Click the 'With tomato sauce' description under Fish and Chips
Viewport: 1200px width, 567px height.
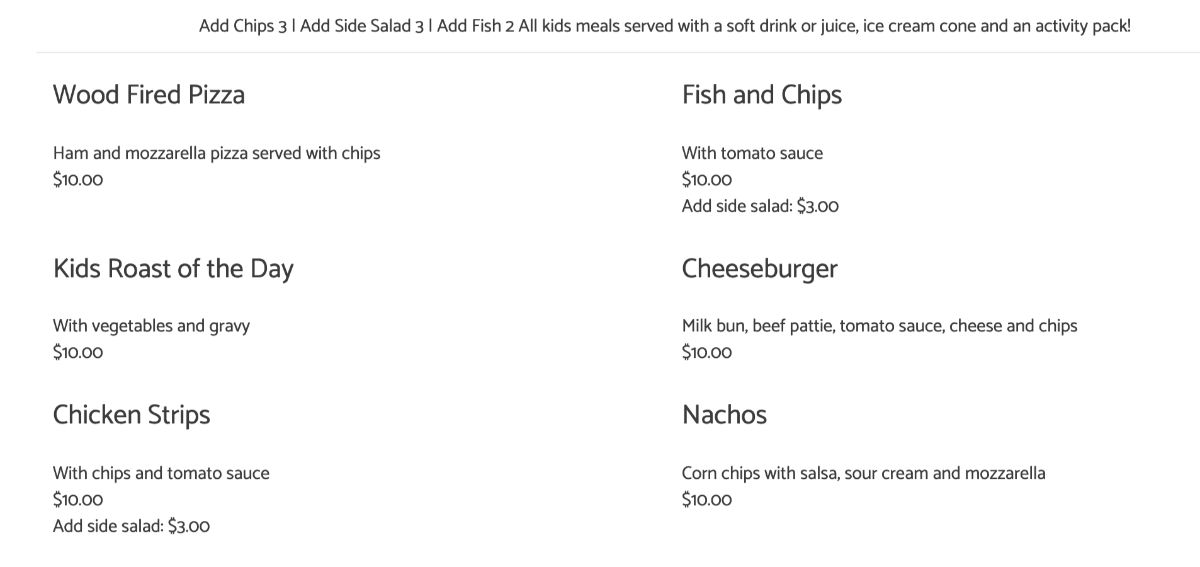coord(753,153)
